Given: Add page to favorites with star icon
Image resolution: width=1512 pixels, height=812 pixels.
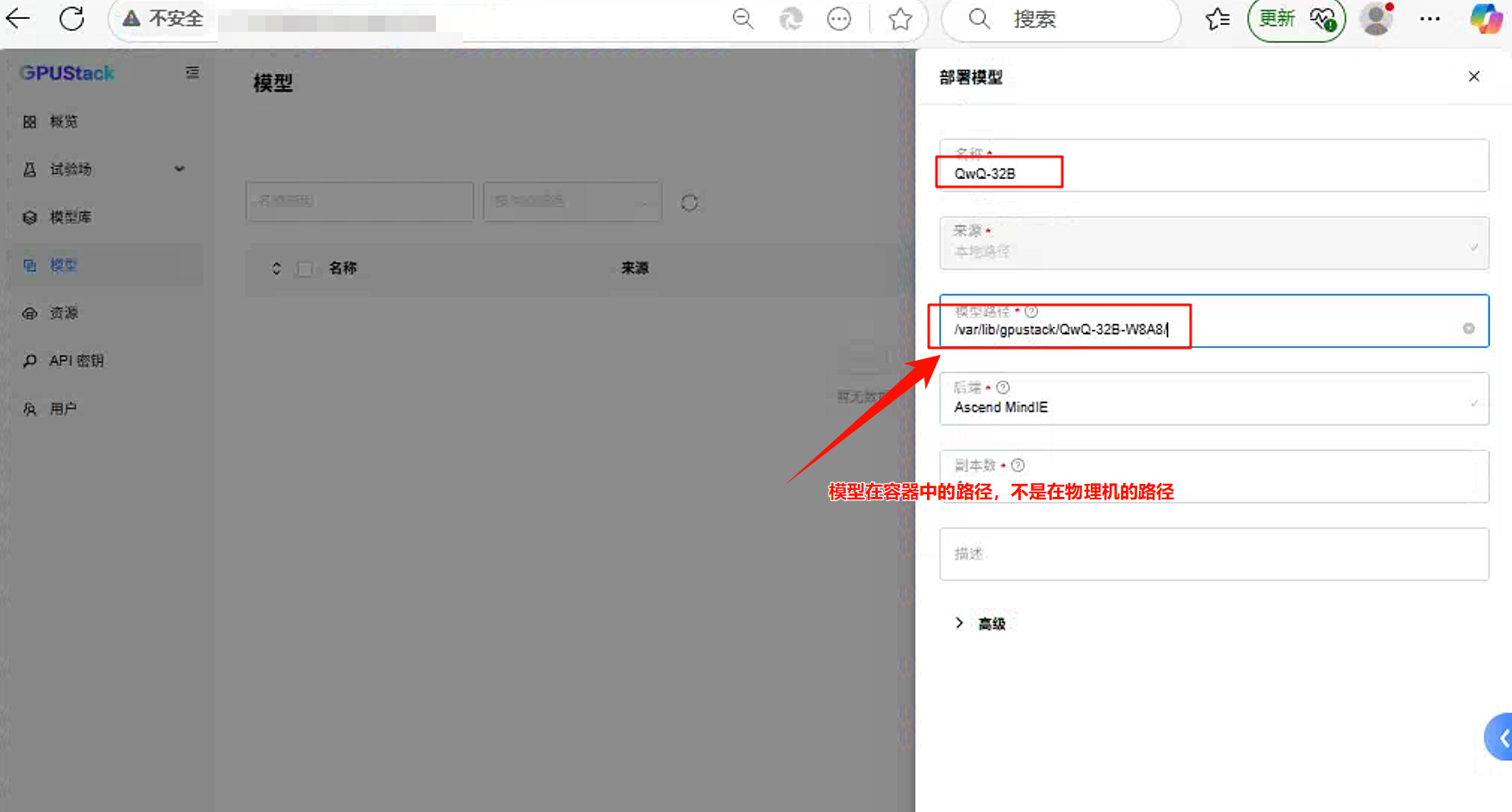Looking at the screenshot, I should [x=900, y=18].
